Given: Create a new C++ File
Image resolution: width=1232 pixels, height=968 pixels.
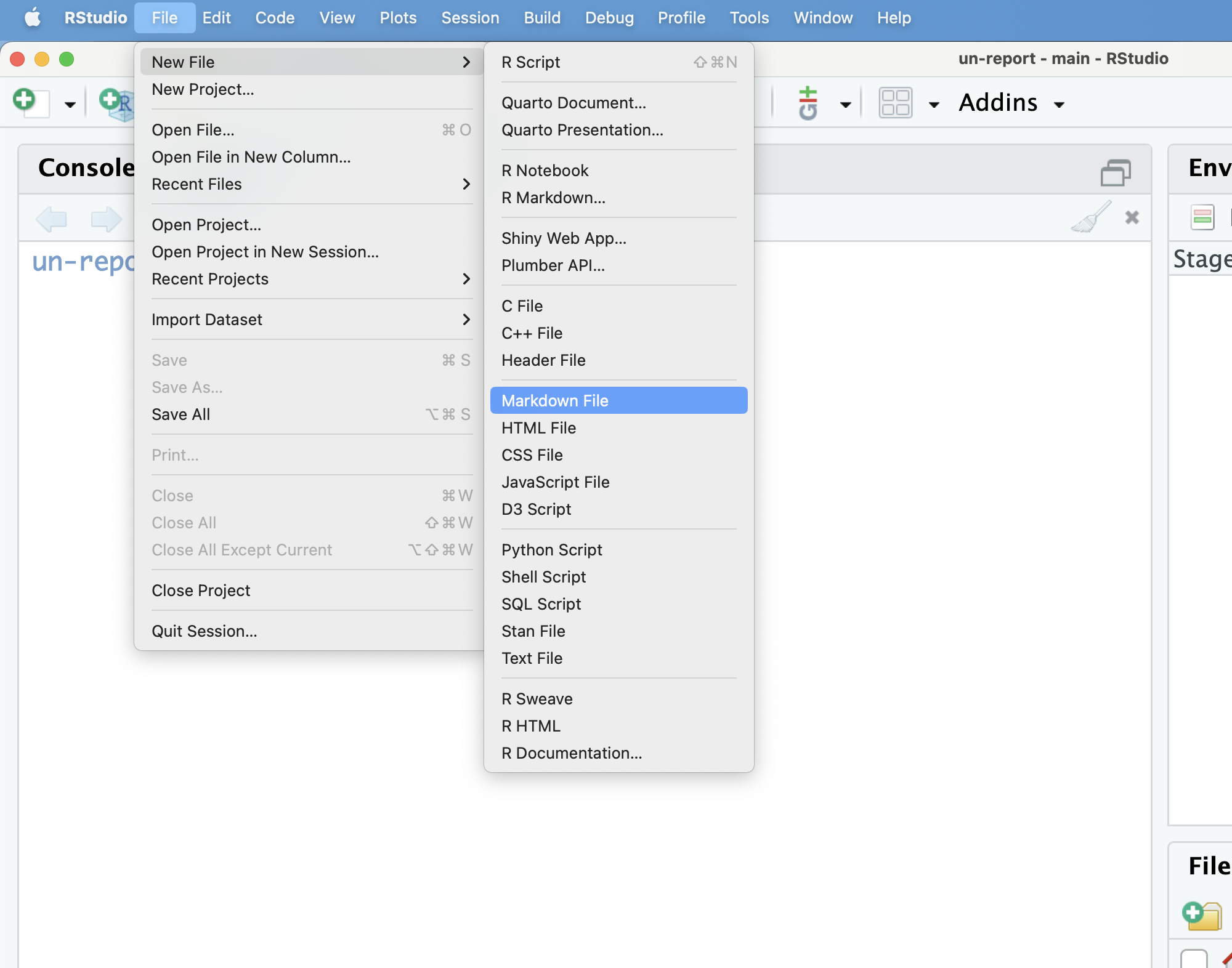Looking at the screenshot, I should pos(619,333).
